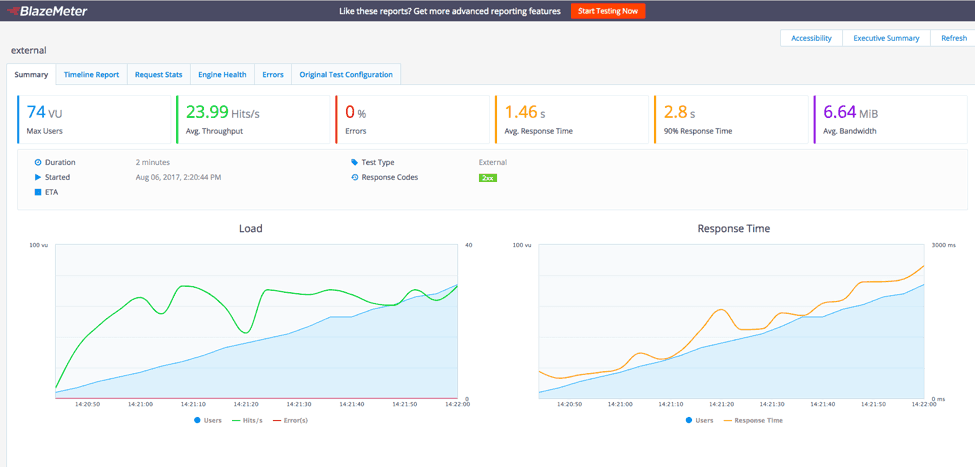
Task: Click the Response Codes icon
Action: [354, 177]
